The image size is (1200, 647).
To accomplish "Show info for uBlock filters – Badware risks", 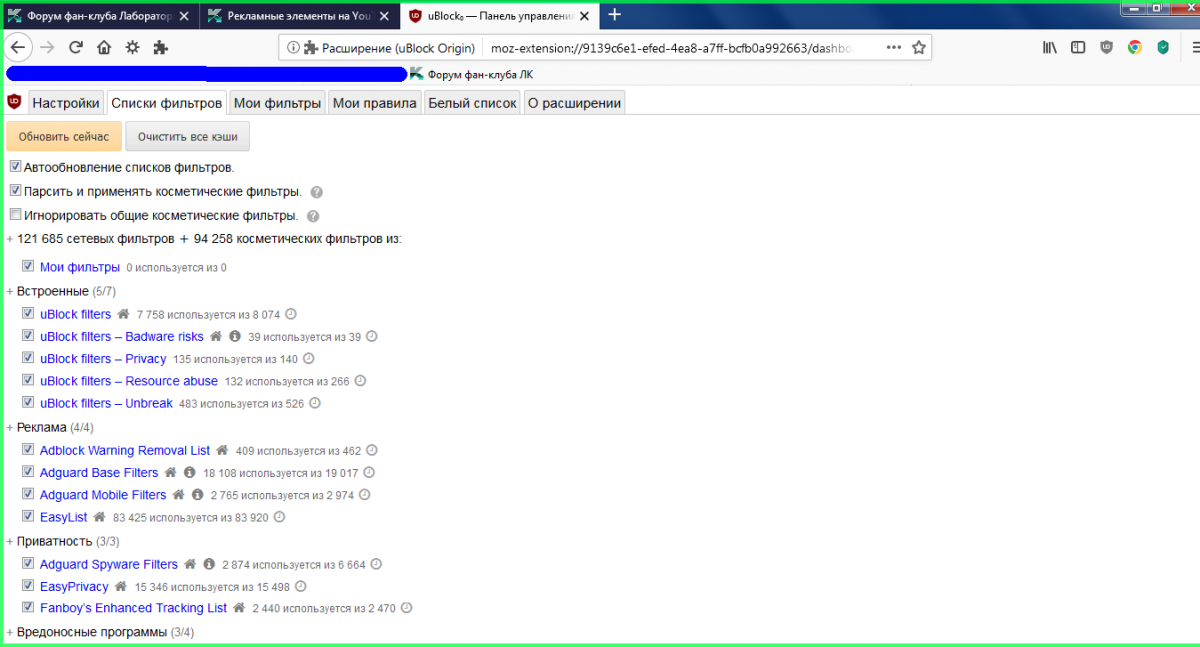I will click(x=235, y=336).
